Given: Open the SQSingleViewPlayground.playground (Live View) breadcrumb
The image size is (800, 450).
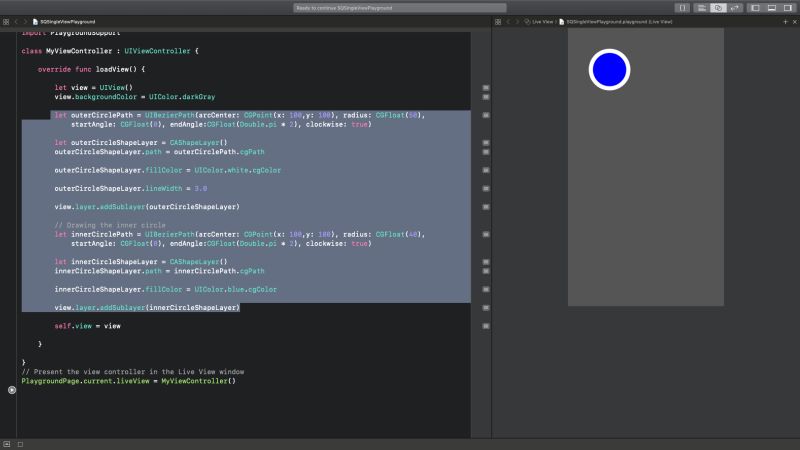Looking at the screenshot, I should (x=616, y=22).
